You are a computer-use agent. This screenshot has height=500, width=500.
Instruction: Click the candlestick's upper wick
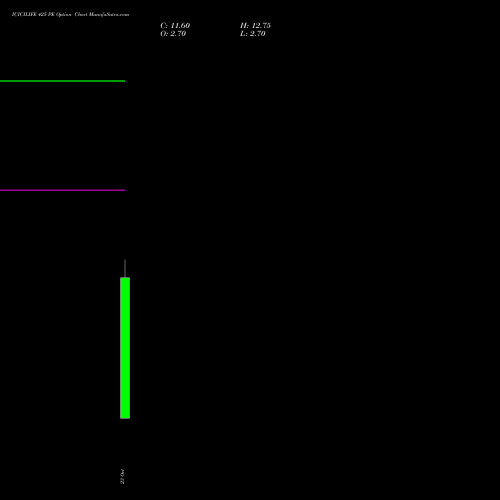pos(125,268)
